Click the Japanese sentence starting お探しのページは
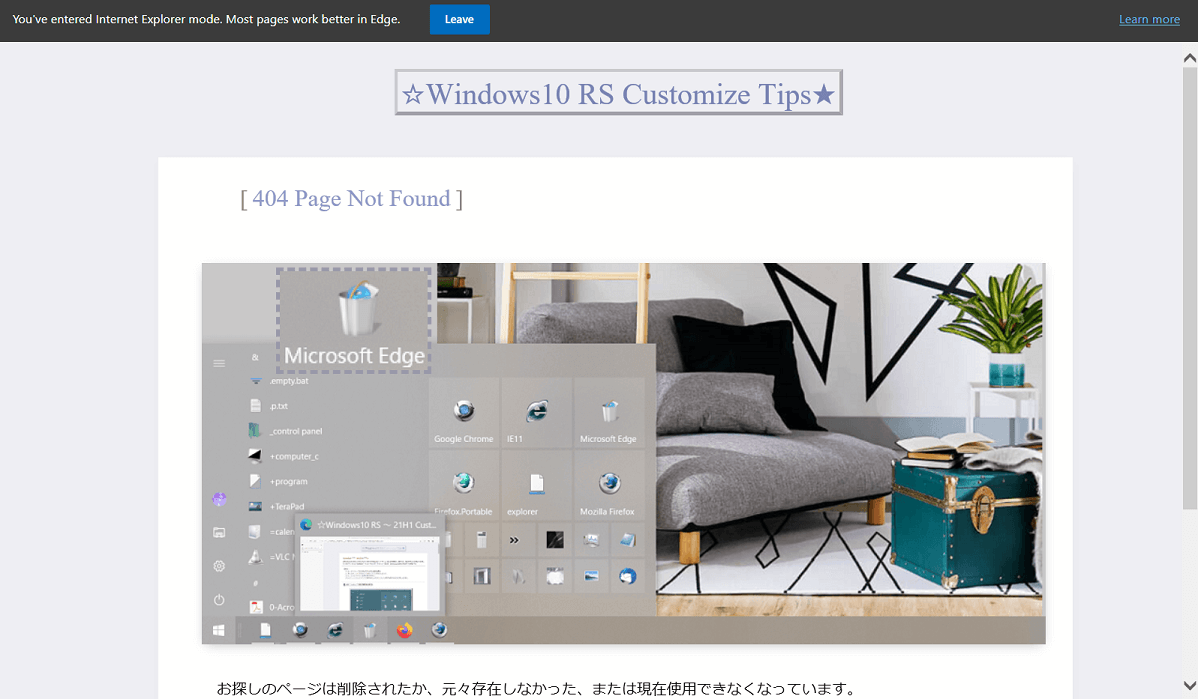This screenshot has width=1198, height=699. pos(537,688)
